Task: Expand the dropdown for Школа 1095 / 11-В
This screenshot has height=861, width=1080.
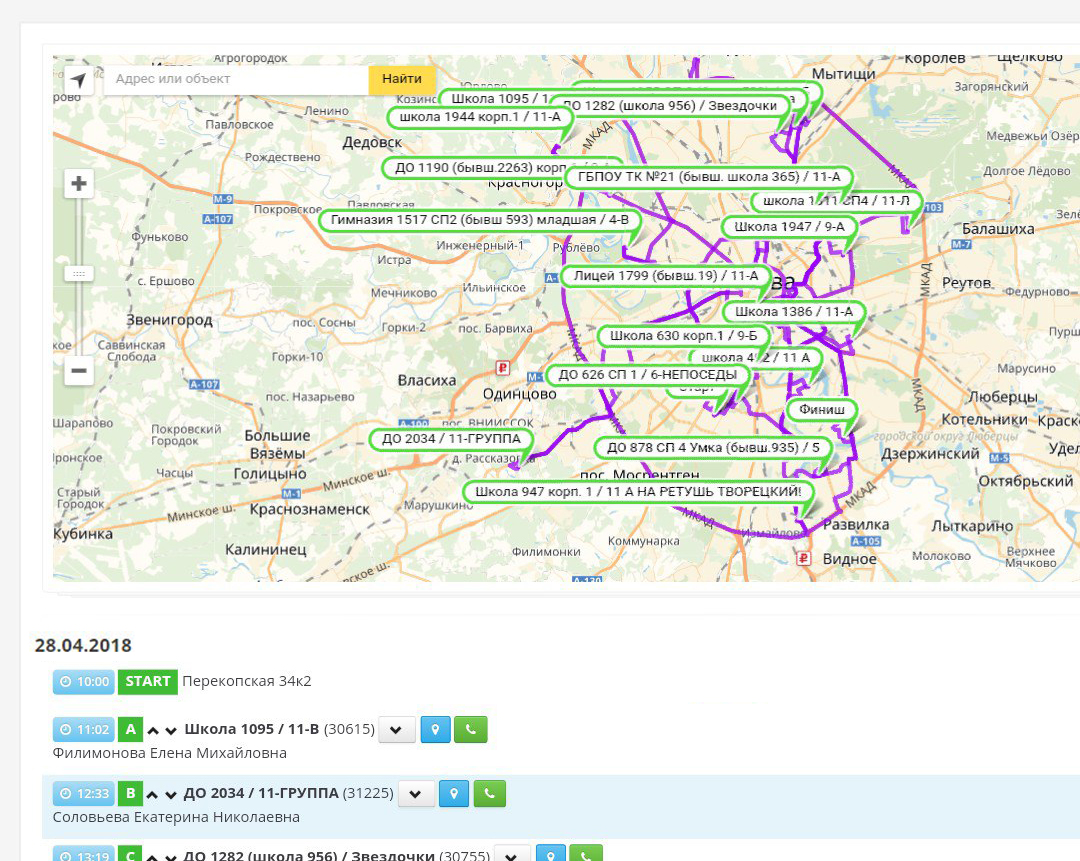Action: tap(397, 729)
